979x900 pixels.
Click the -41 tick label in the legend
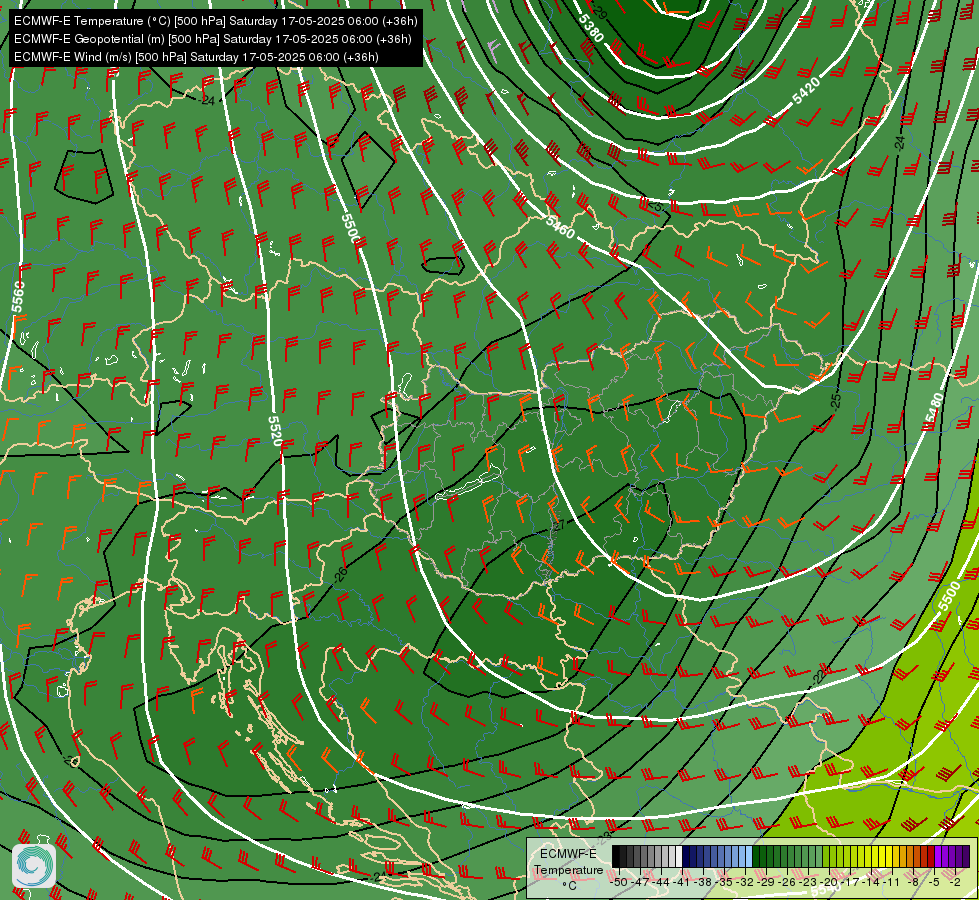click(681, 882)
